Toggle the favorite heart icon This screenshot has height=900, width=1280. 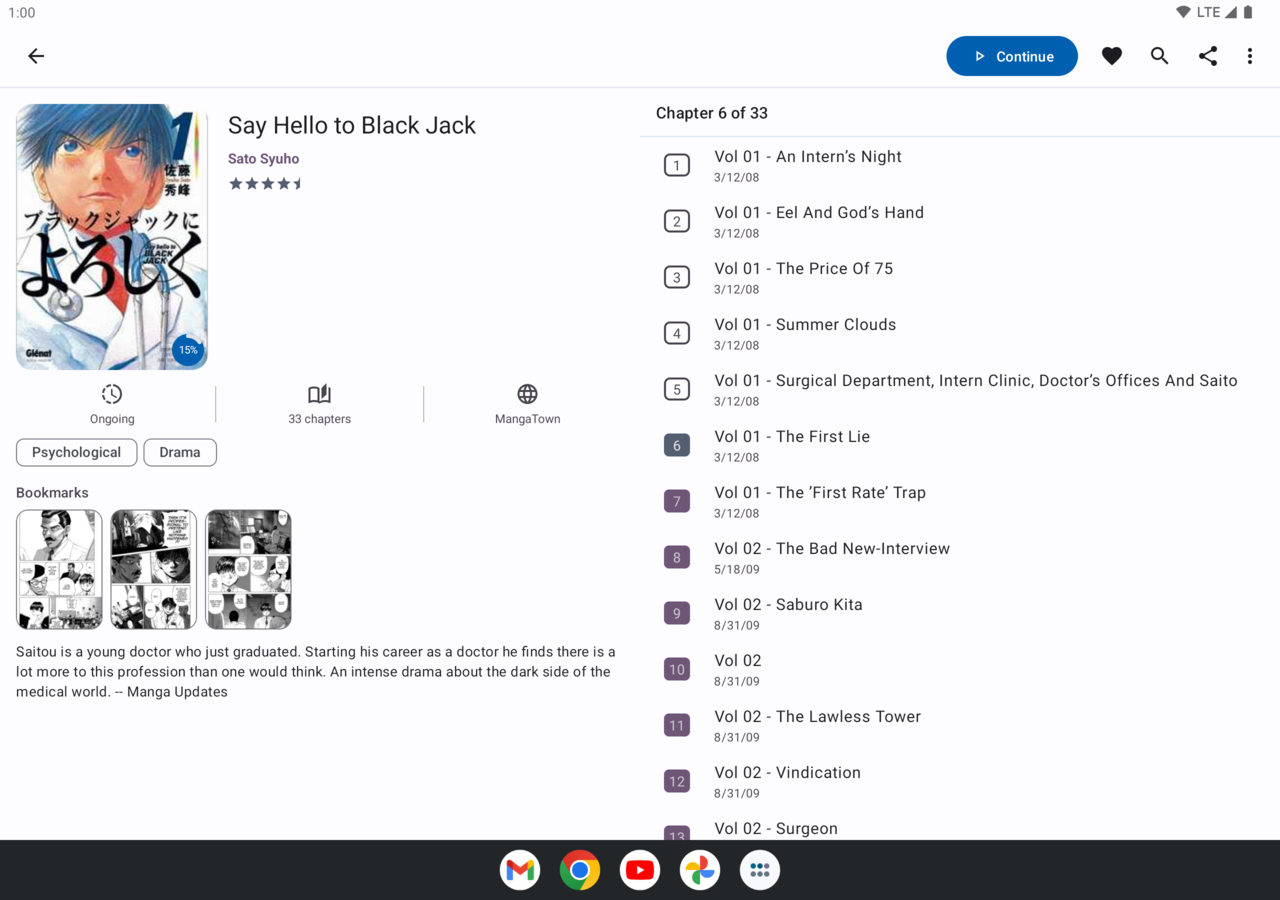(x=1111, y=56)
